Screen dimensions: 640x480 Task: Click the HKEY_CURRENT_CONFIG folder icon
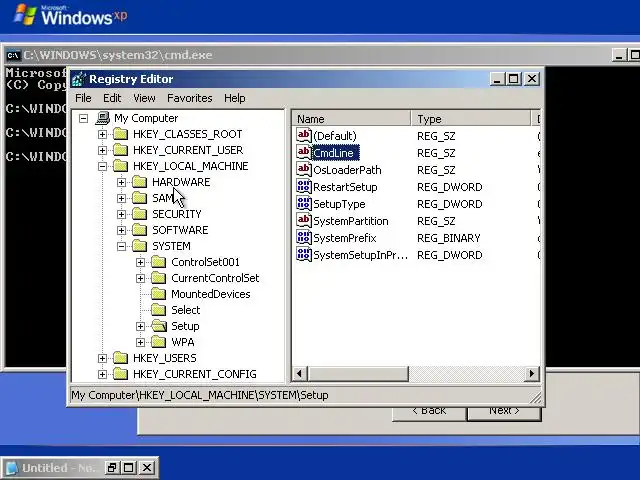120,374
